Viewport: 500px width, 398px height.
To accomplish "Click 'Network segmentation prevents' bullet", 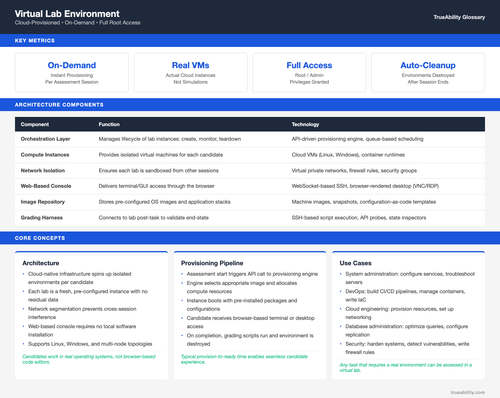I will [x=82, y=313].
